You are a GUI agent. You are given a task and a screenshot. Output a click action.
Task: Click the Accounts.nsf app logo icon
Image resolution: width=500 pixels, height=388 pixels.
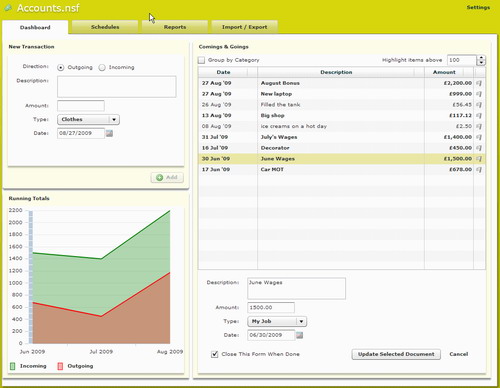coord(7,8)
